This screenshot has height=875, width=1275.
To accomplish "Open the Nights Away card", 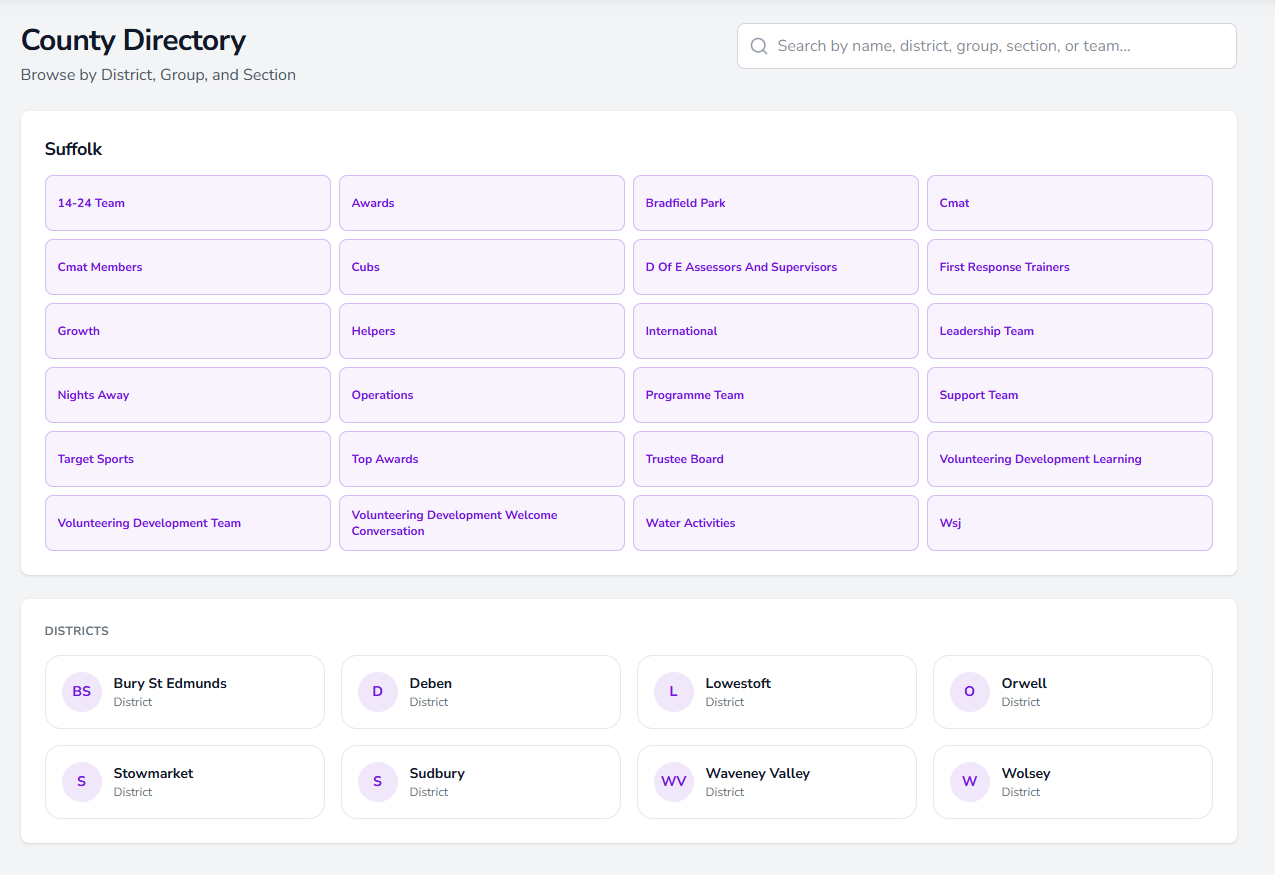I will tap(188, 395).
